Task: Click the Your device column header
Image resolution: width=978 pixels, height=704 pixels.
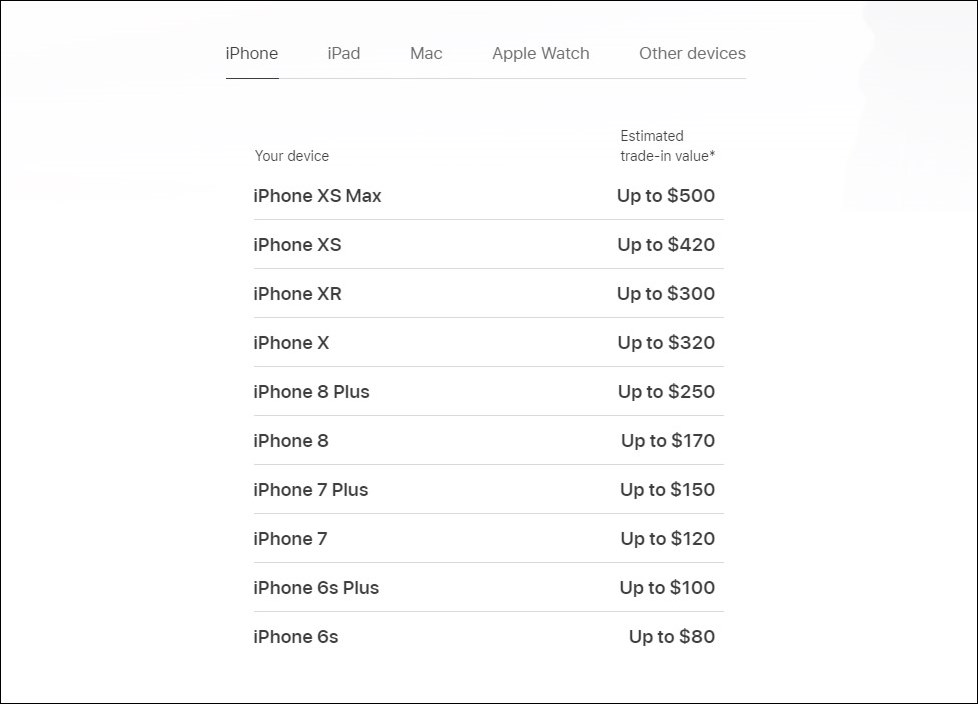Action: (x=292, y=156)
